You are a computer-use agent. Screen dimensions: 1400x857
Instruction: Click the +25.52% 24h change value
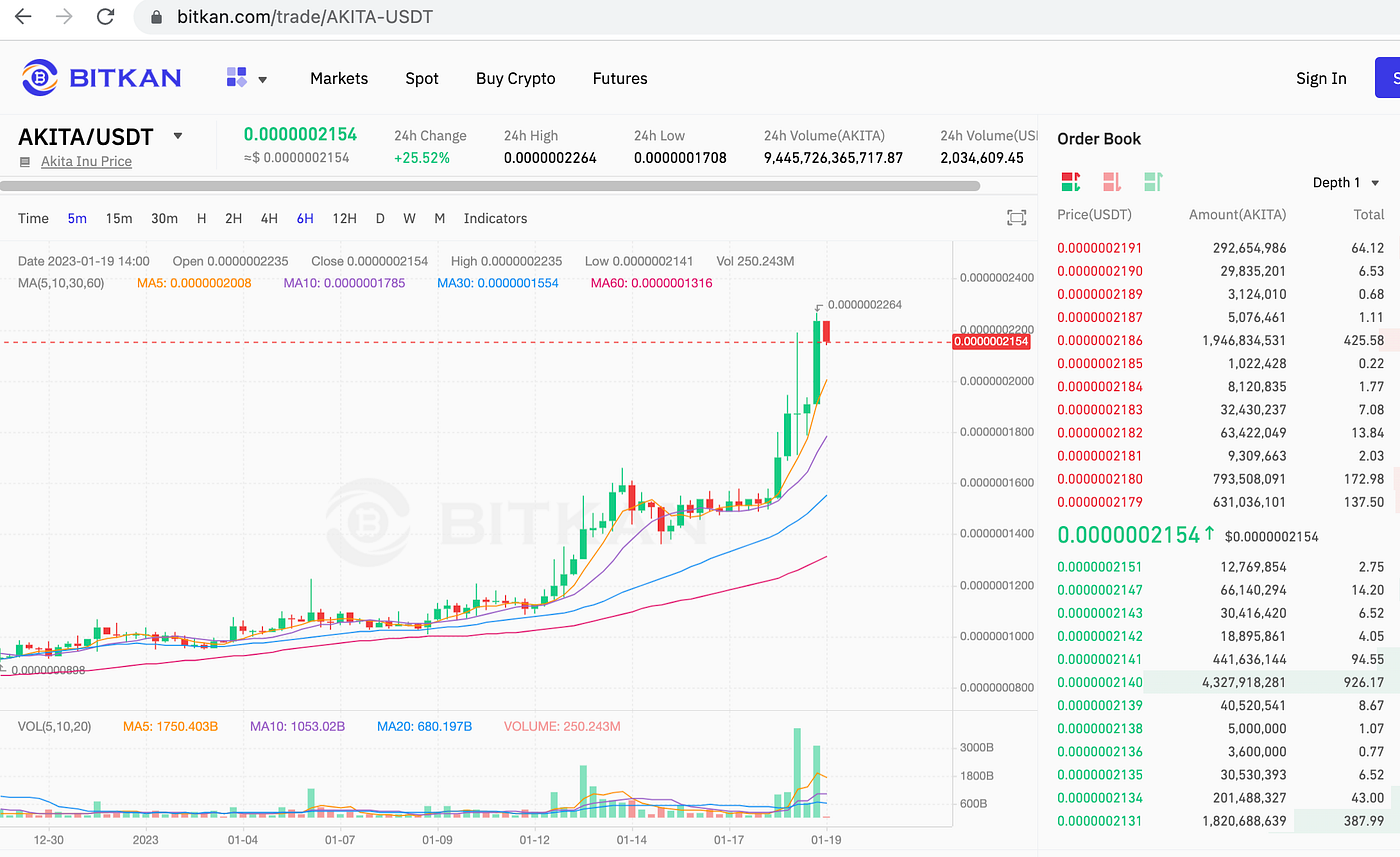[x=422, y=158]
